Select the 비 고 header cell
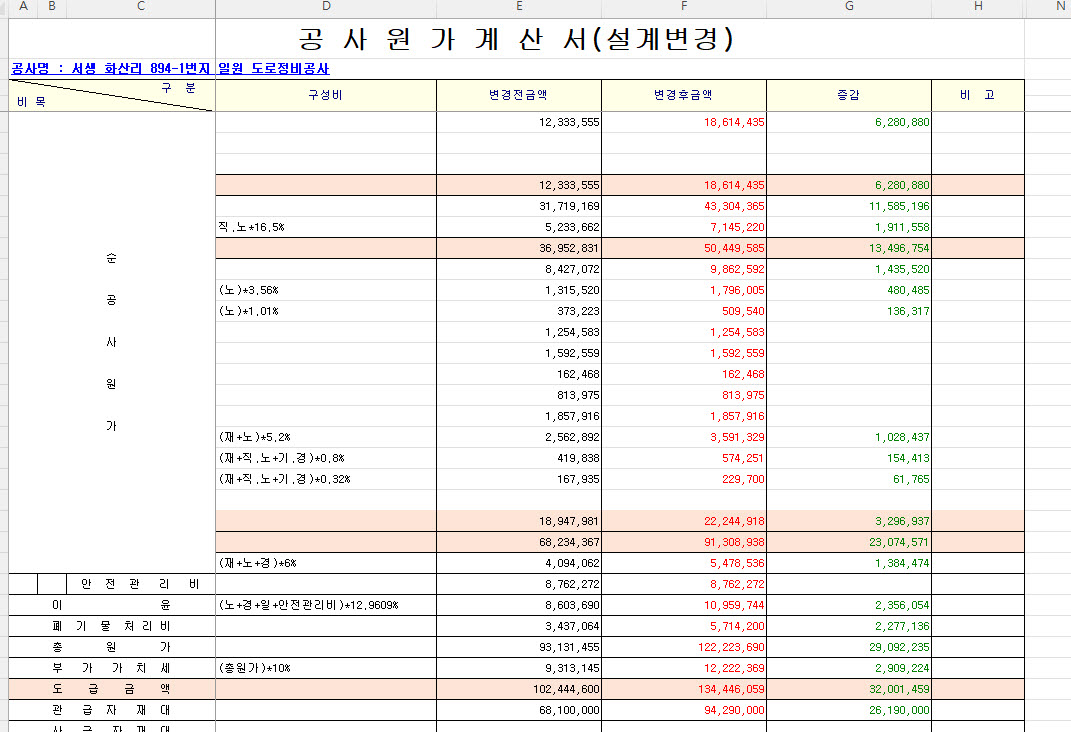 (x=977, y=95)
